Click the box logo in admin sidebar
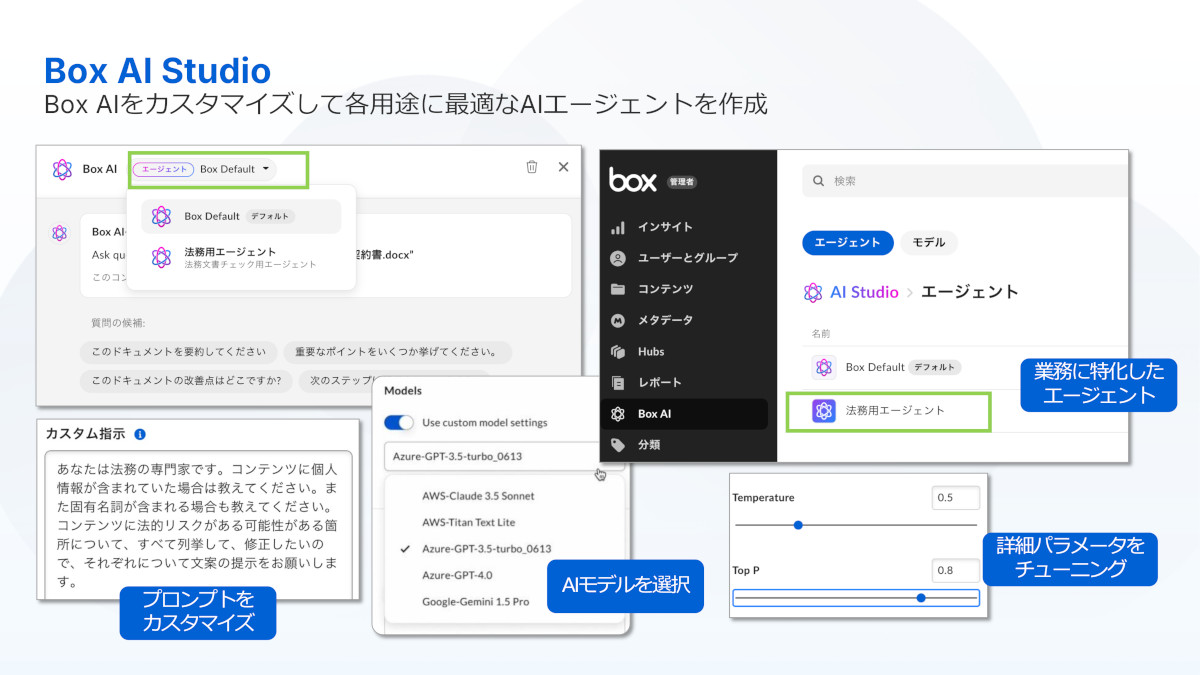The image size is (1200, 675). click(x=632, y=181)
